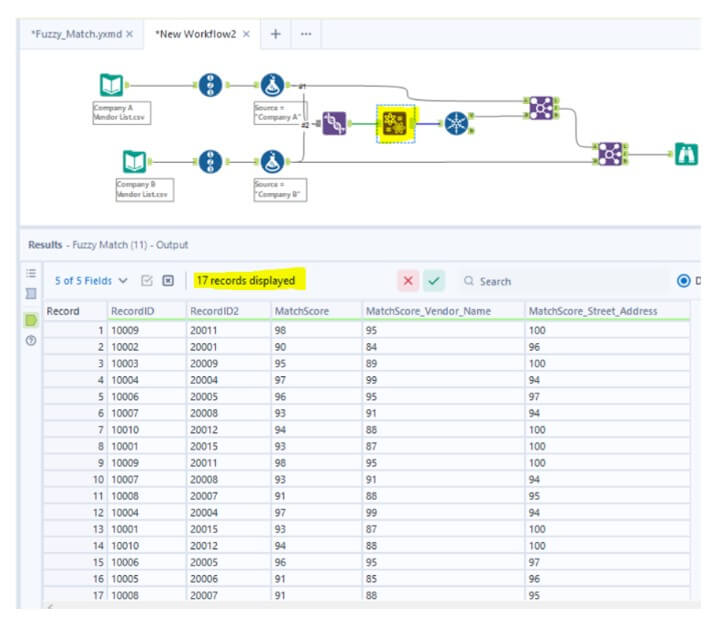Select the highlighted Fuzzy Match tool
The width and height of the screenshot is (721, 628).
tap(395, 124)
